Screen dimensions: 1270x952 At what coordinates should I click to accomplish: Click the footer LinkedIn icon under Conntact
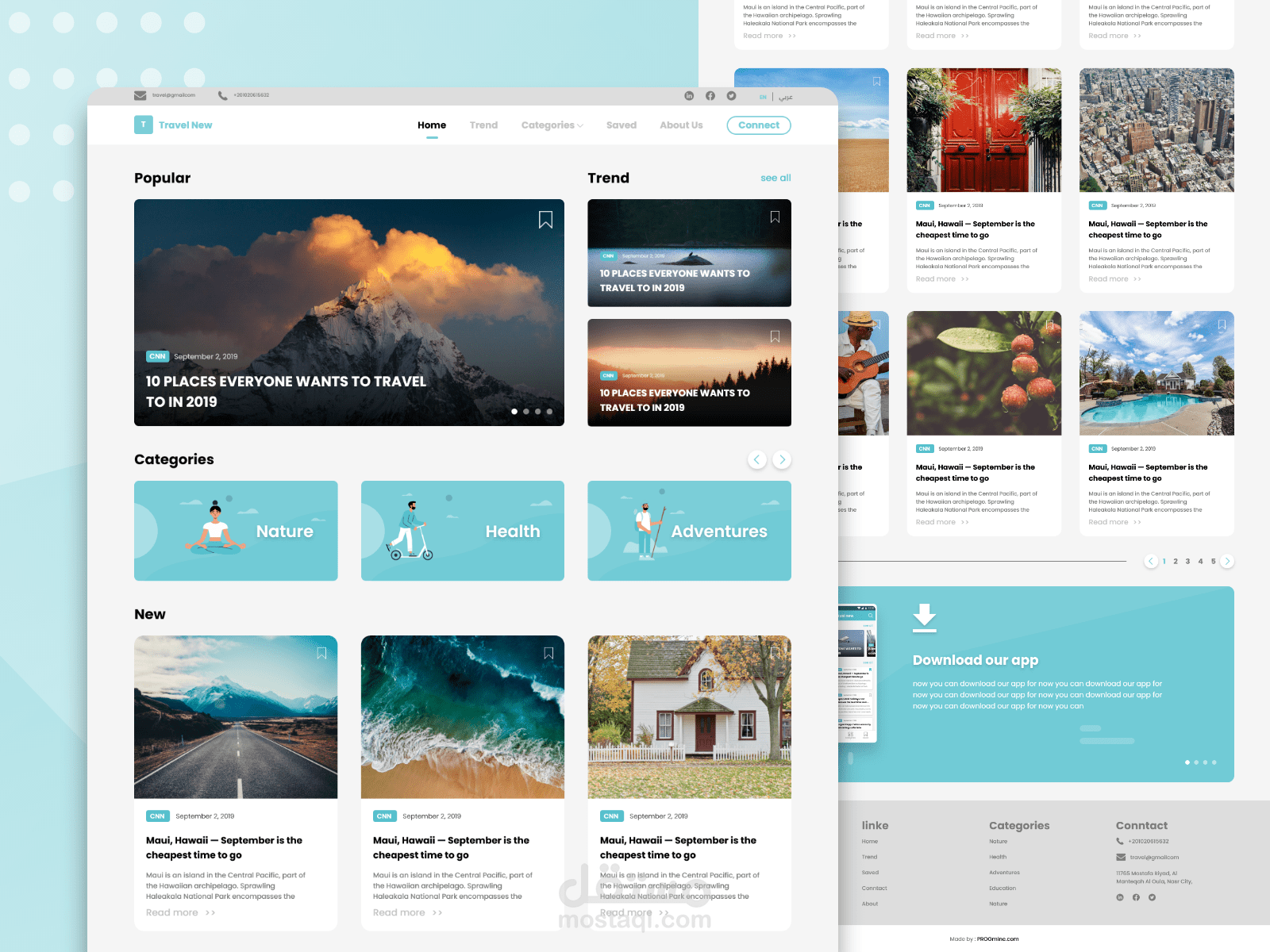(1120, 897)
